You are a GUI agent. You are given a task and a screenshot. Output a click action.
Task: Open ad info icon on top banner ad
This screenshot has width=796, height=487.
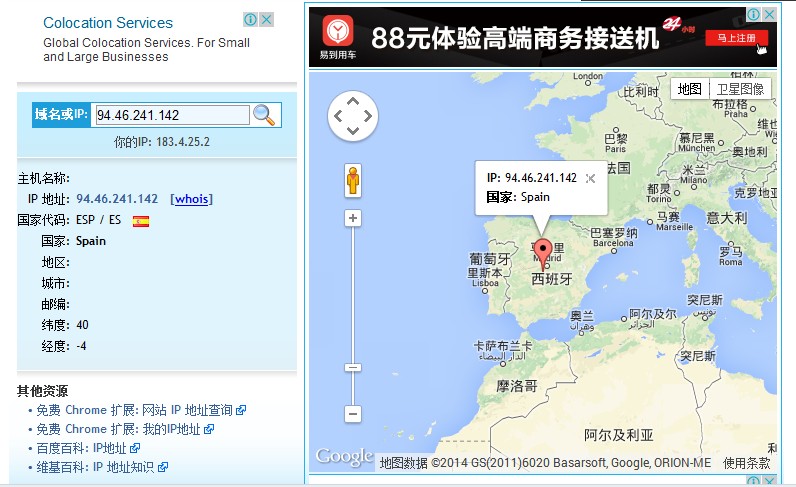(x=753, y=14)
